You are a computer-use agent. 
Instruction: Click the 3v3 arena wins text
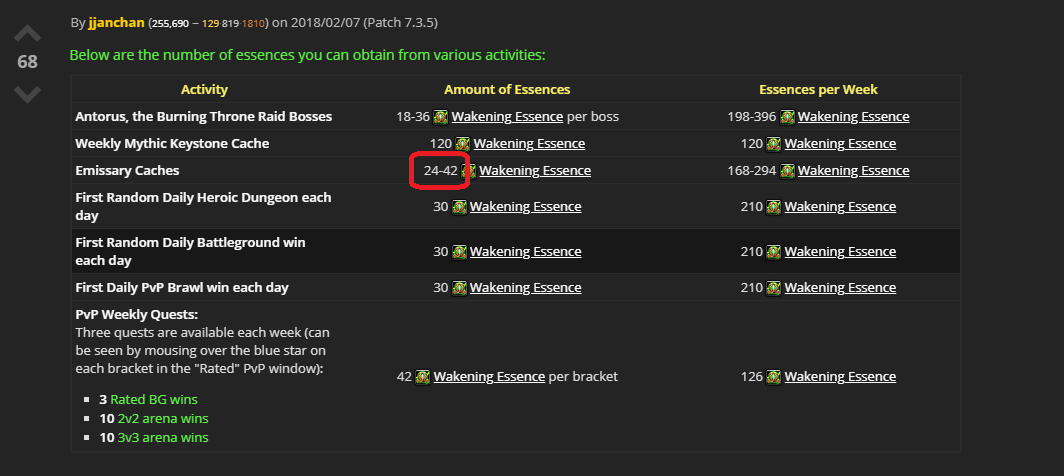click(163, 438)
